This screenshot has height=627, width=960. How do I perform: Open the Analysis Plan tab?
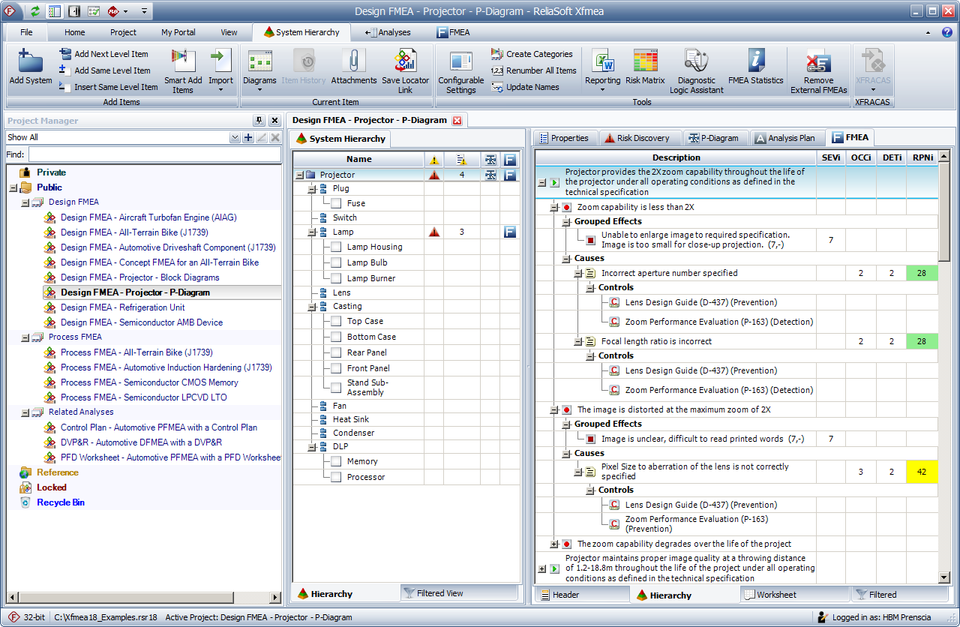[785, 138]
